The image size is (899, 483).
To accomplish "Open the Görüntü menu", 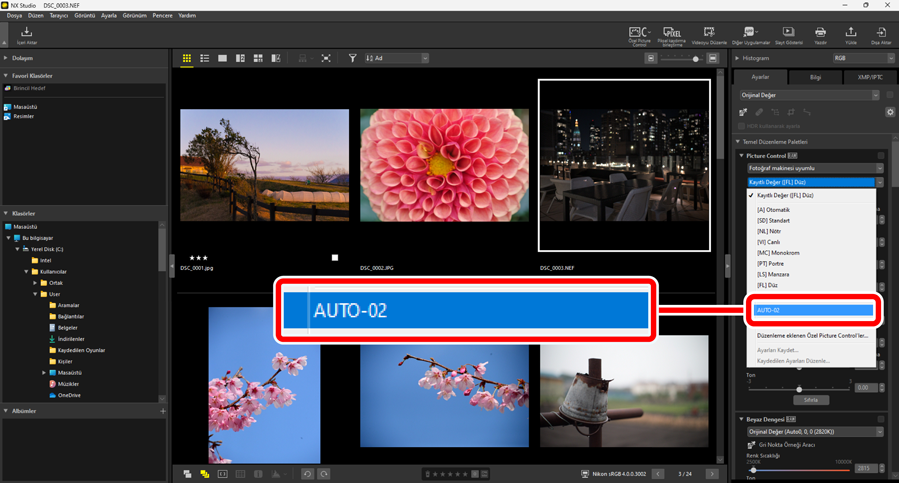I will tap(85, 16).
